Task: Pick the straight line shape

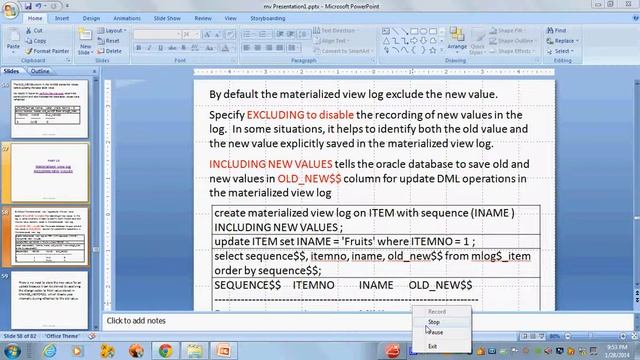Action: pos(395,31)
